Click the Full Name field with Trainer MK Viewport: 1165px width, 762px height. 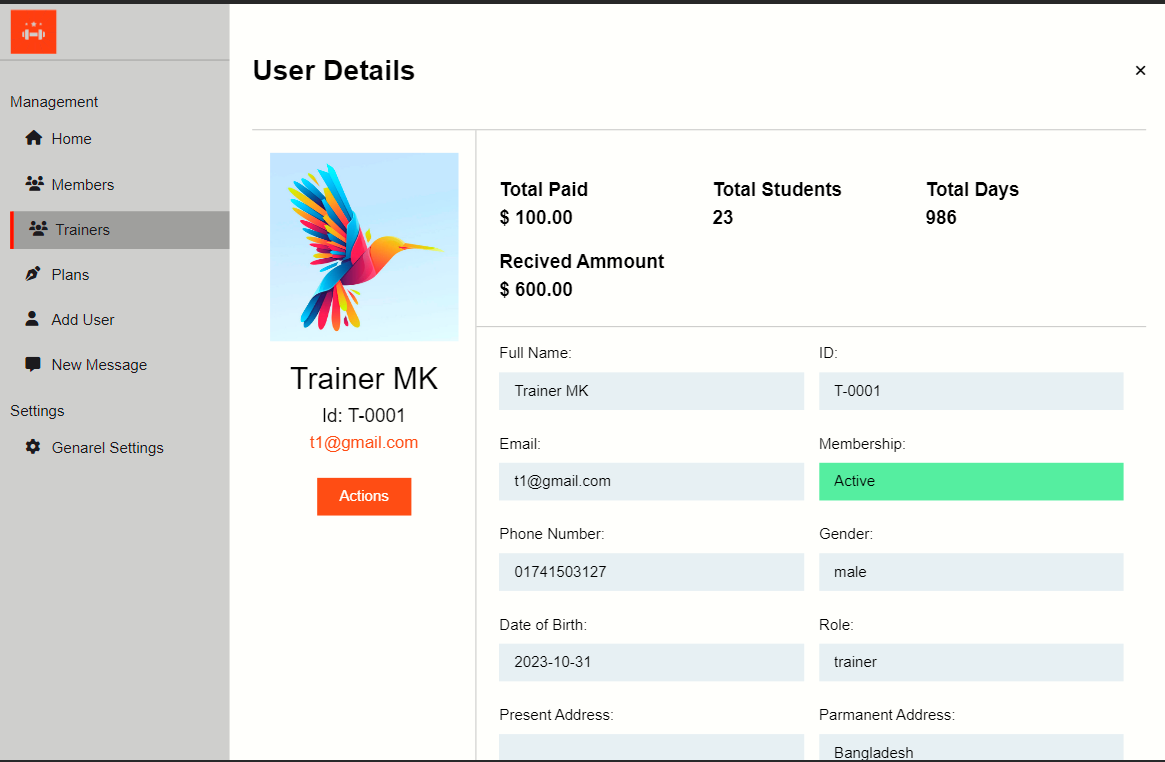coord(652,391)
